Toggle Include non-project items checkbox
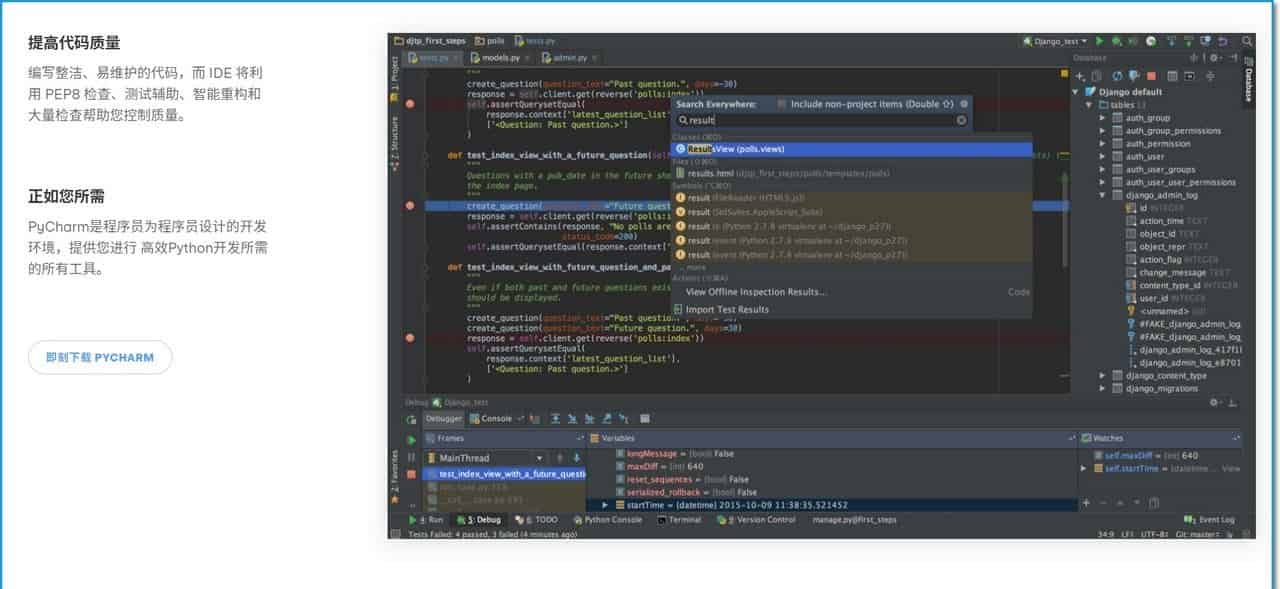Viewport: 1280px width, 589px height. pos(782,103)
